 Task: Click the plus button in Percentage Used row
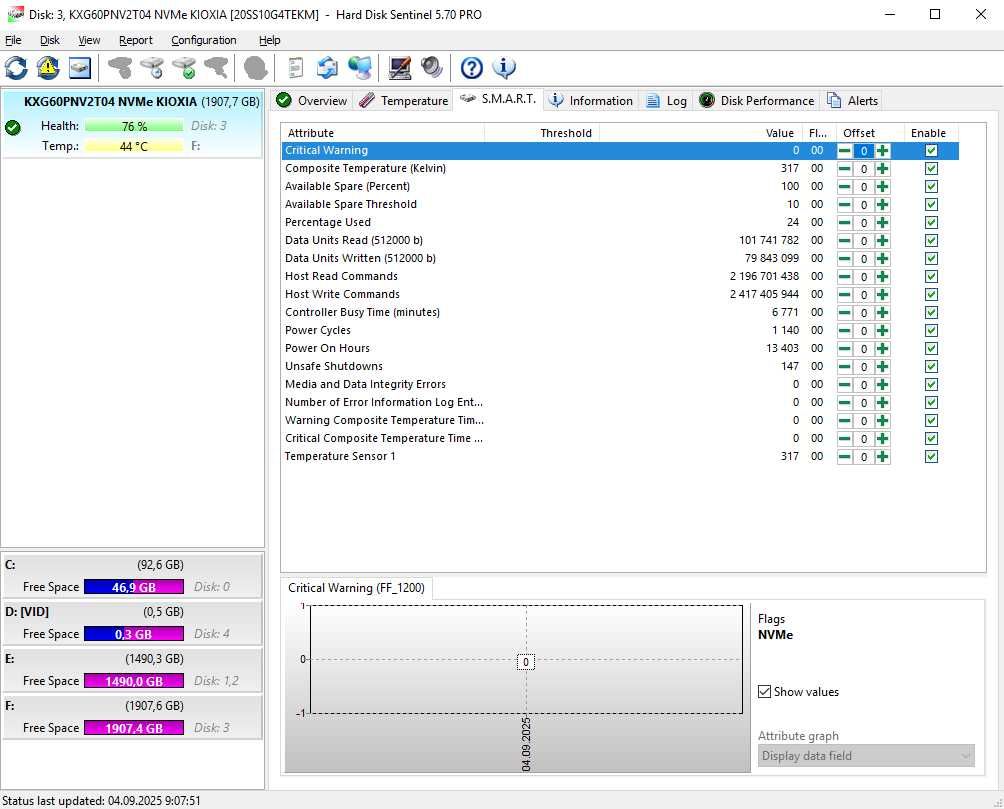(x=882, y=222)
